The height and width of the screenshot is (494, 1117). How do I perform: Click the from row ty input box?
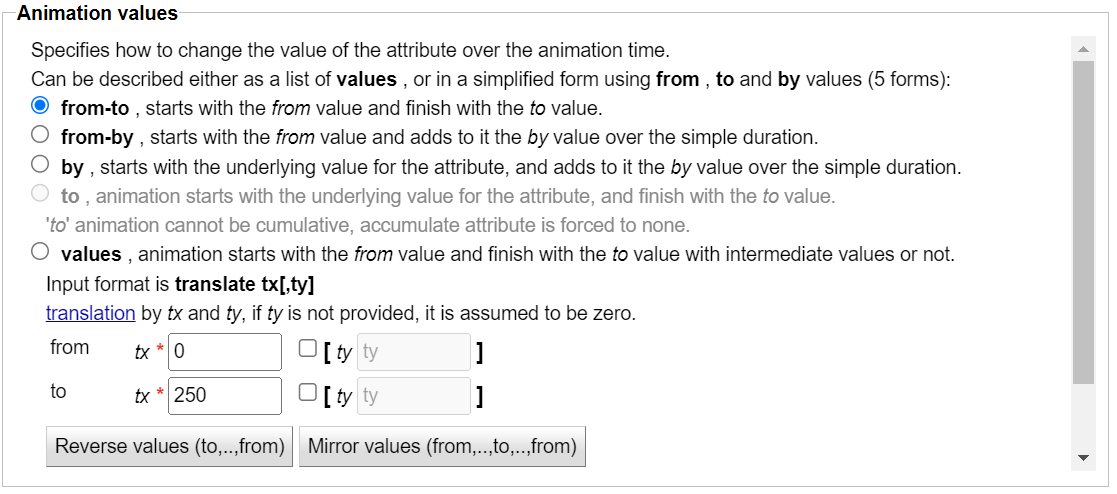click(x=414, y=352)
